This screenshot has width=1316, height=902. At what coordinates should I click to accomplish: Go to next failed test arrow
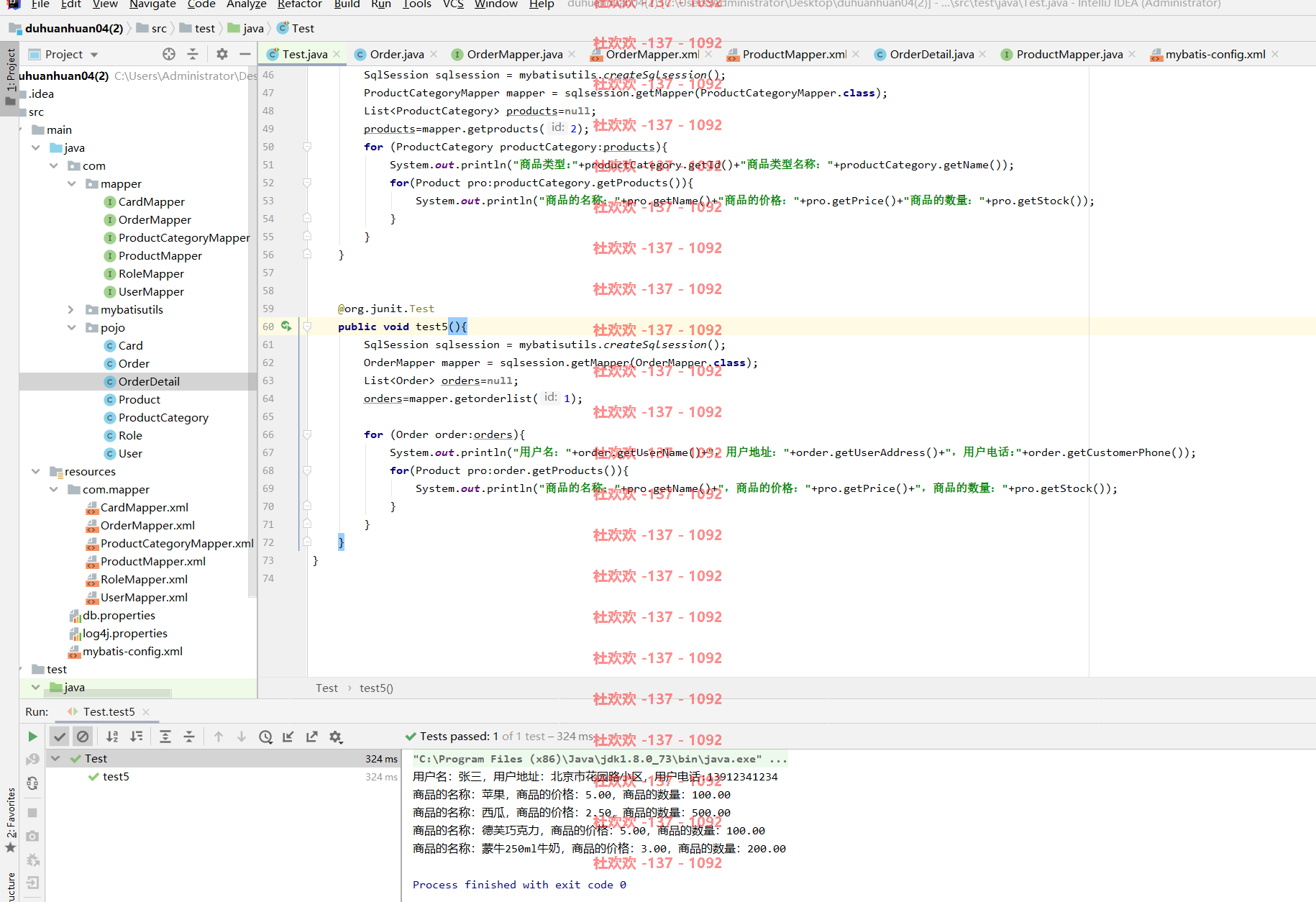242,737
